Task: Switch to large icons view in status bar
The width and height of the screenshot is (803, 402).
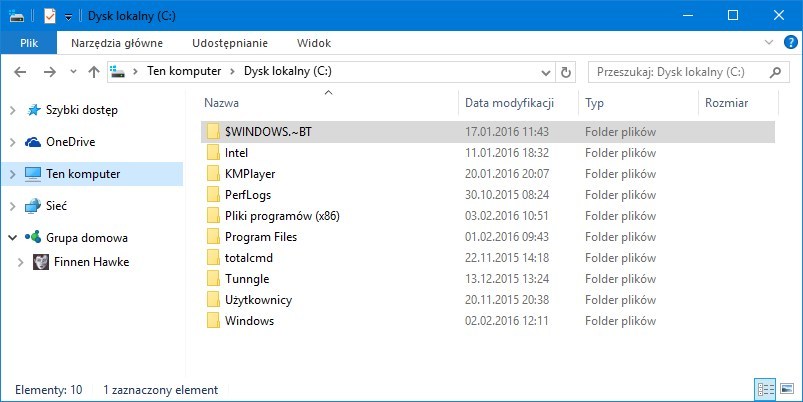Action: [787, 390]
